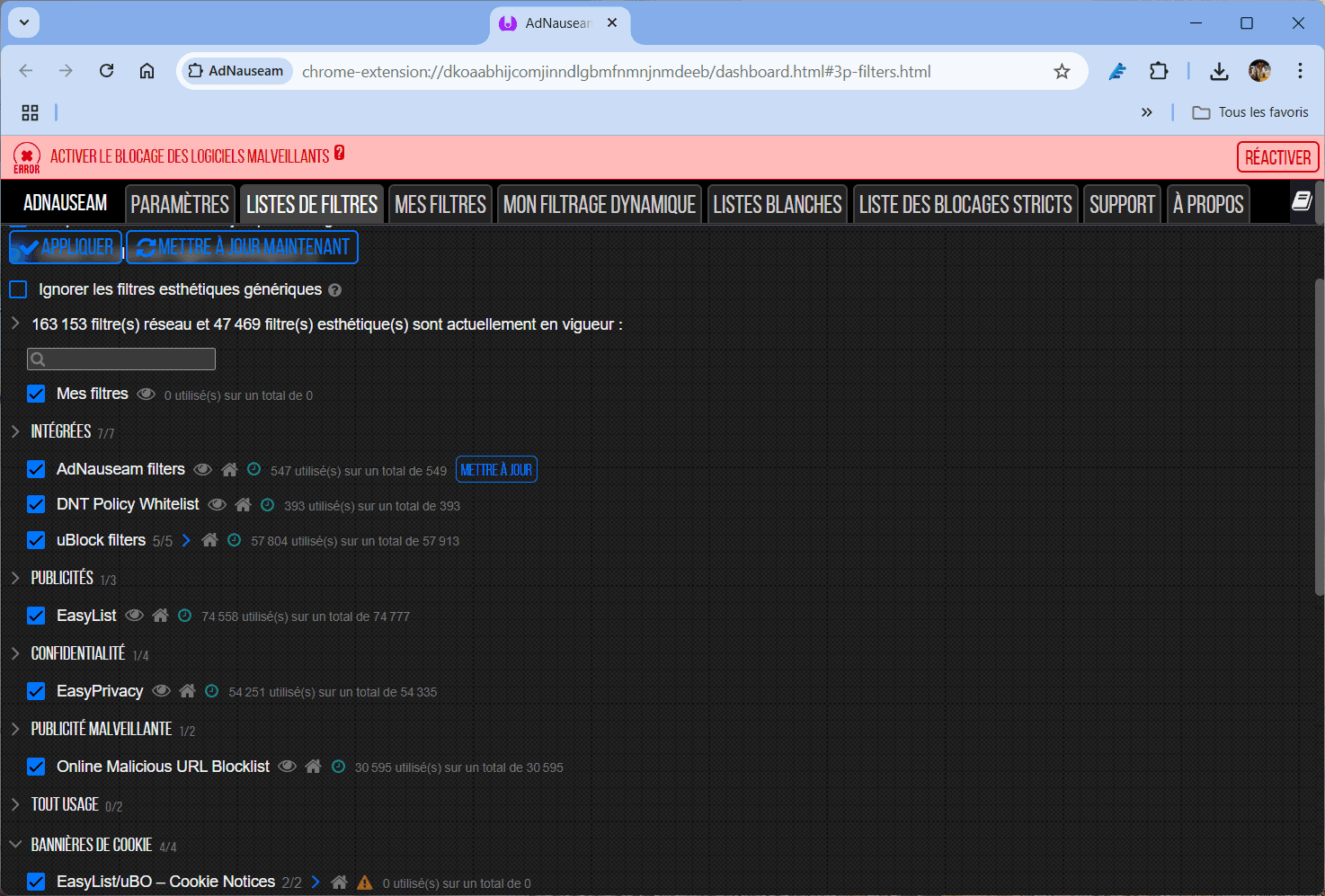Open the browser Extensions puzzle icon
The height and width of the screenshot is (896, 1325).
click(1159, 71)
